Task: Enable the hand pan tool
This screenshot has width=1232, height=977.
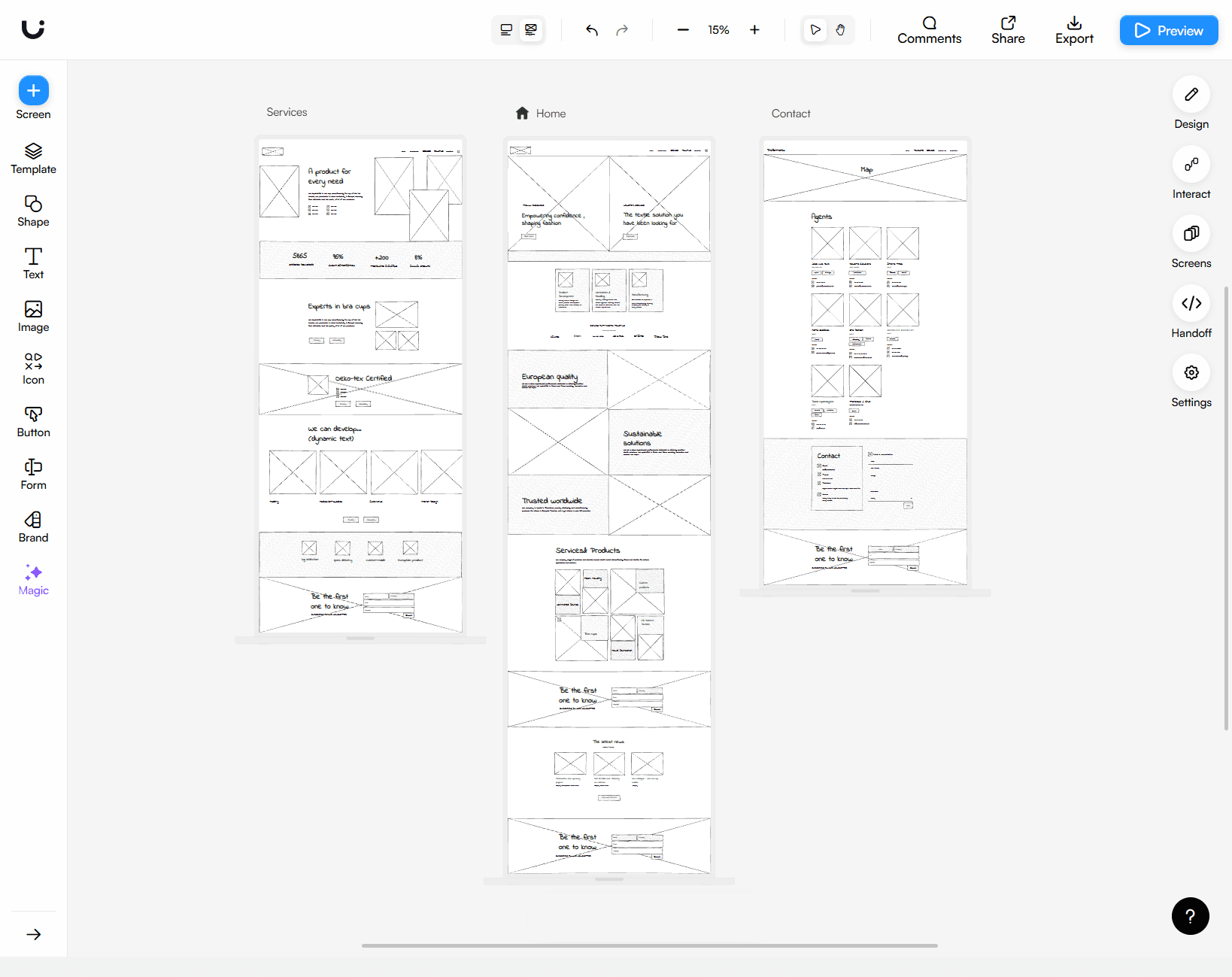Action: click(840, 30)
